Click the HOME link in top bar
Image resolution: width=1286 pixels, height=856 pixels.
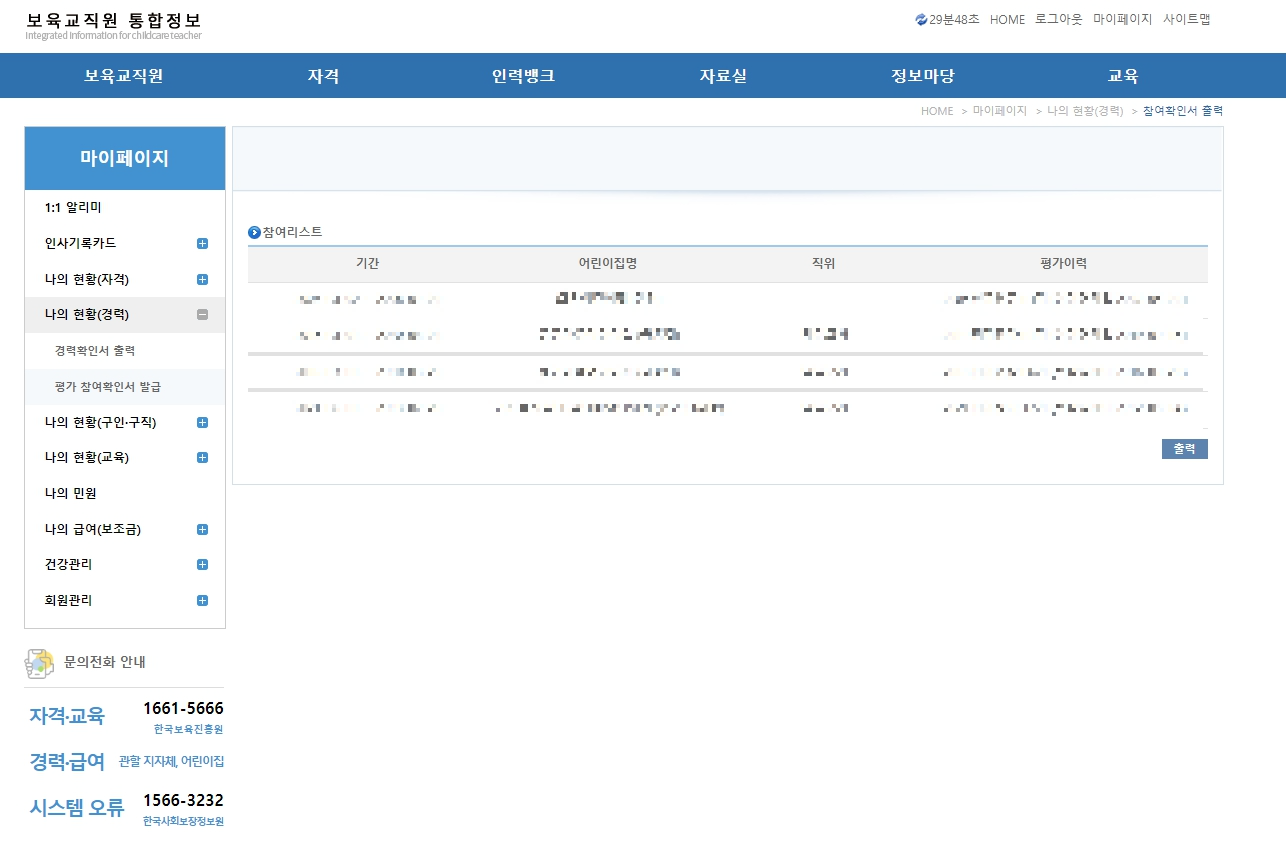click(1007, 19)
